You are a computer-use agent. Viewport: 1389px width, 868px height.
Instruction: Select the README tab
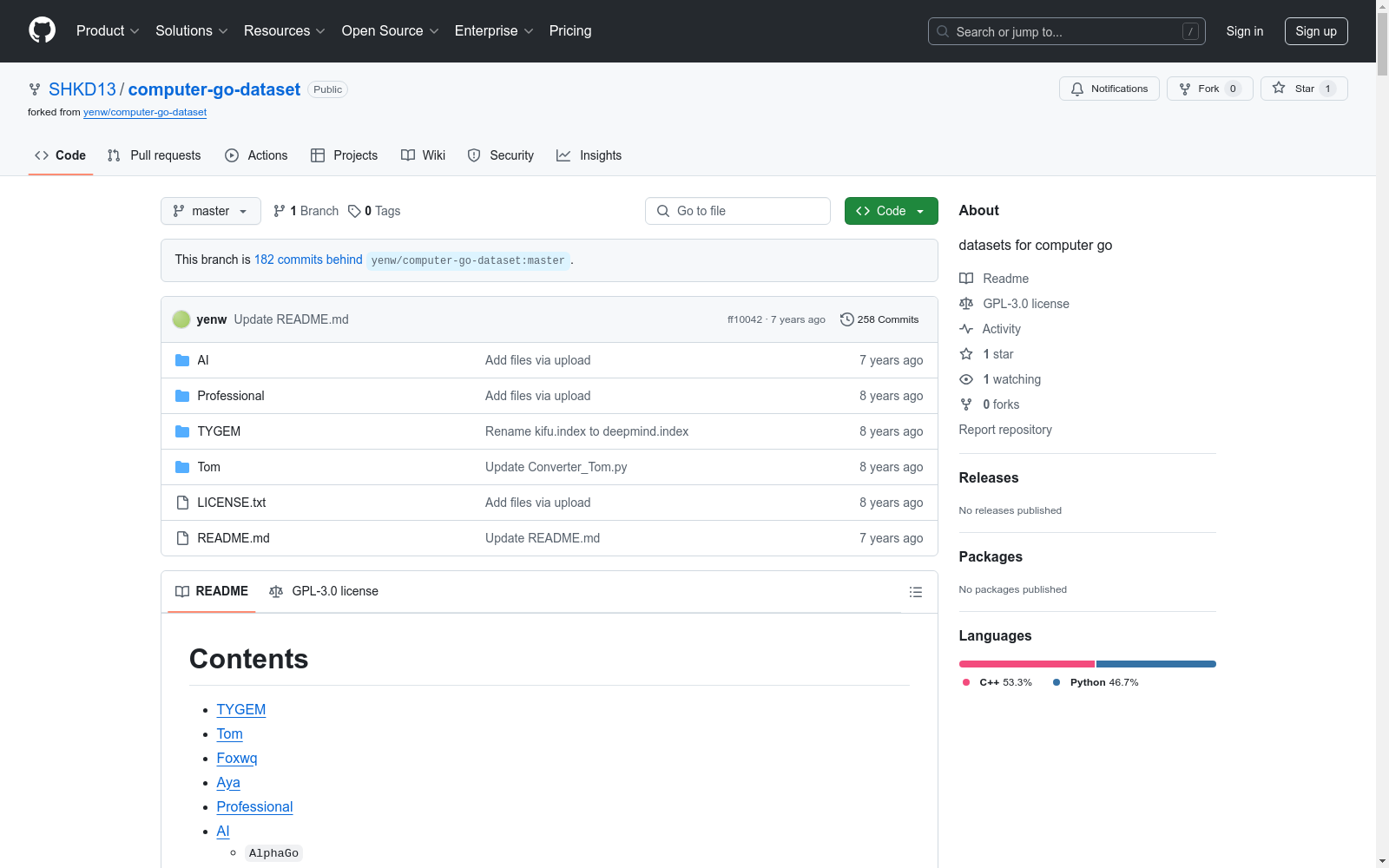[212, 591]
